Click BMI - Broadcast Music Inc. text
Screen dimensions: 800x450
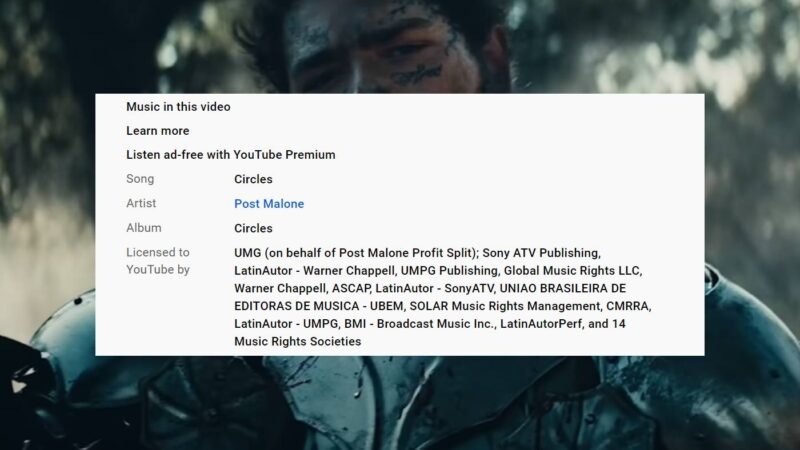click(418, 323)
